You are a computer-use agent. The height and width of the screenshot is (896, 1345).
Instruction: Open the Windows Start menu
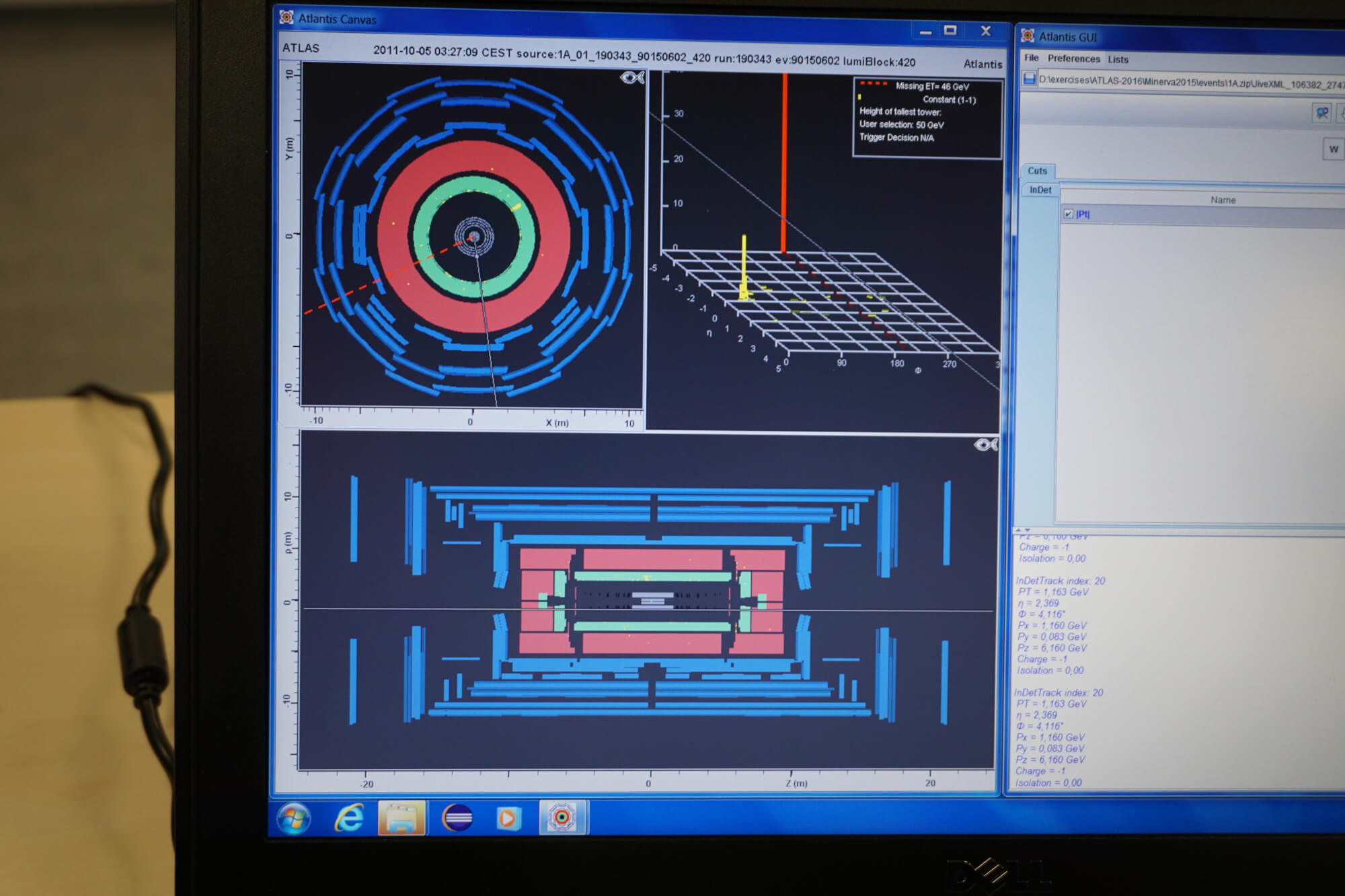(x=294, y=818)
